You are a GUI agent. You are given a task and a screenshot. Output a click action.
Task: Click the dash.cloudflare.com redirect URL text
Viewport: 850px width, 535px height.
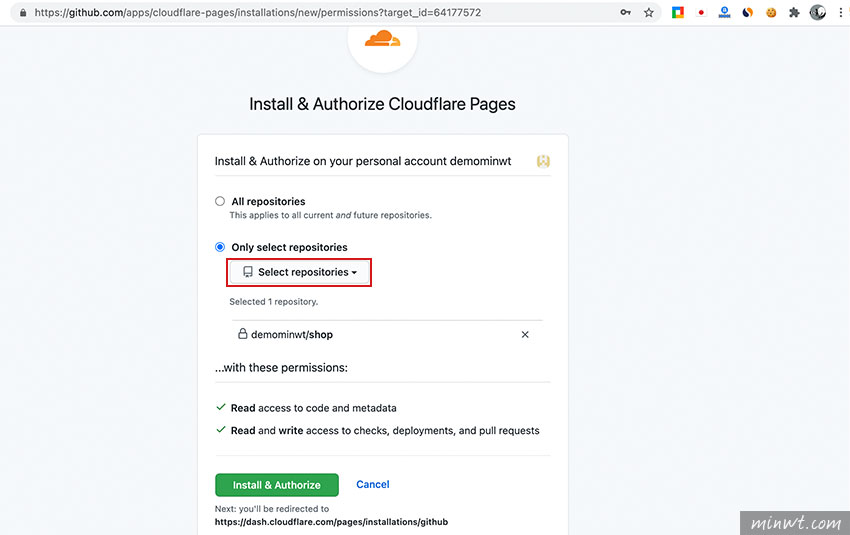(331, 522)
